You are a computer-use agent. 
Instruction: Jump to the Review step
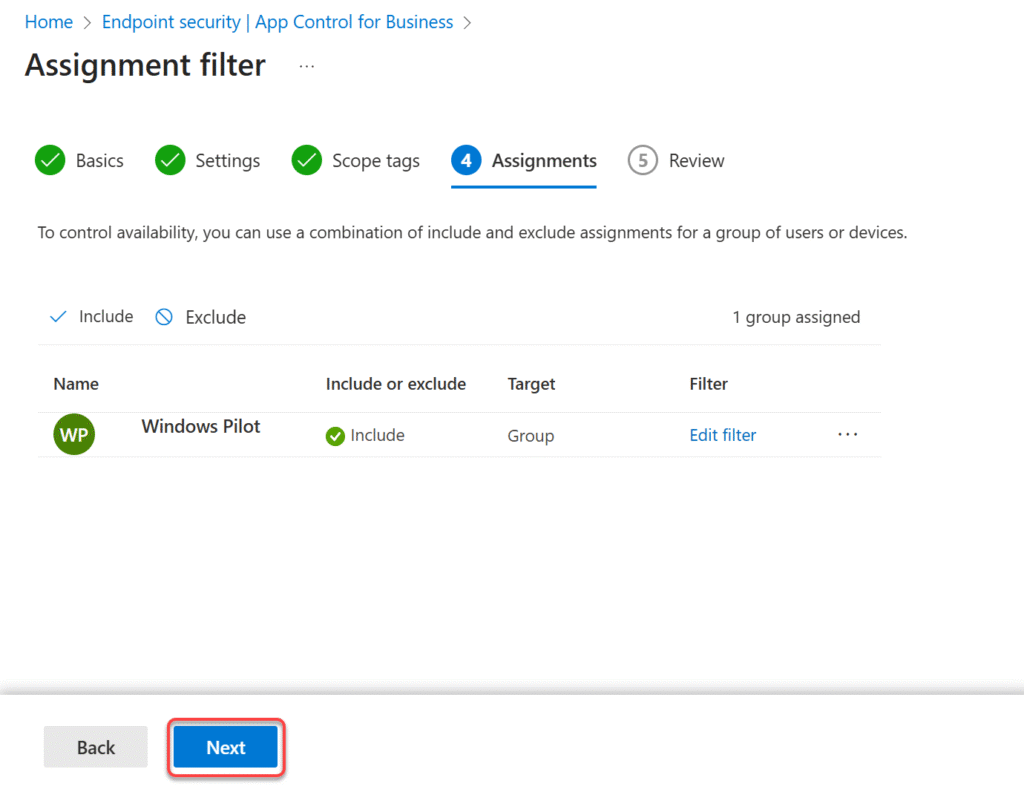pos(696,161)
